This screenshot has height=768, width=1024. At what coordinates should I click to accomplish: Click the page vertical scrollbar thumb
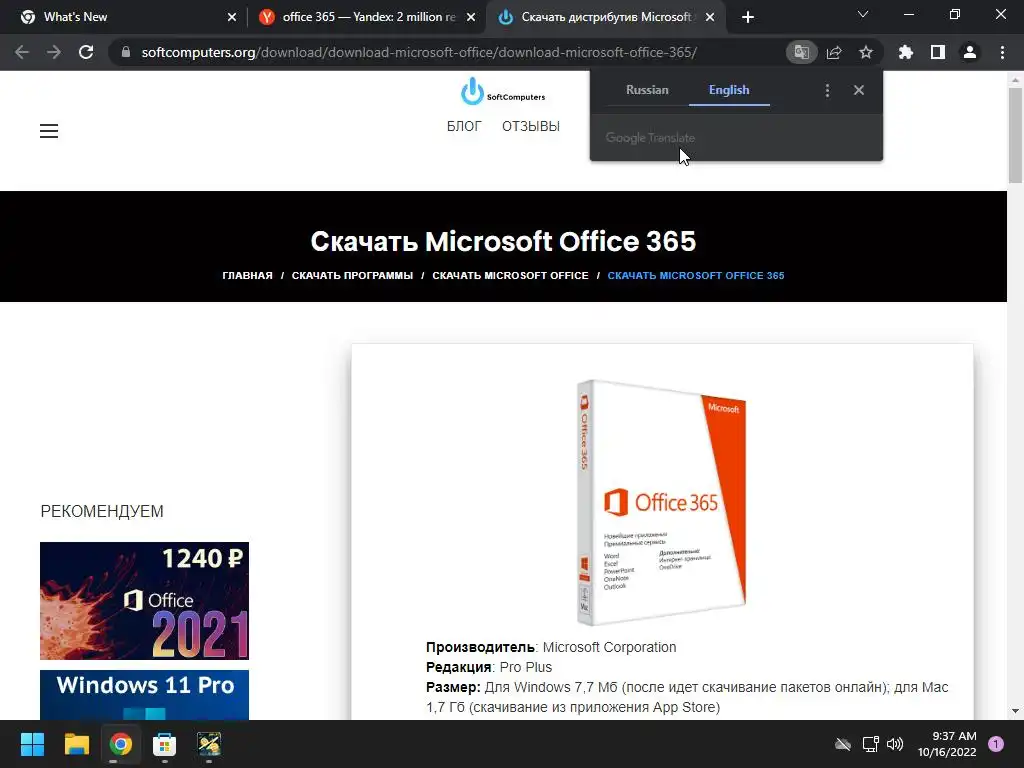coord(1015,134)
